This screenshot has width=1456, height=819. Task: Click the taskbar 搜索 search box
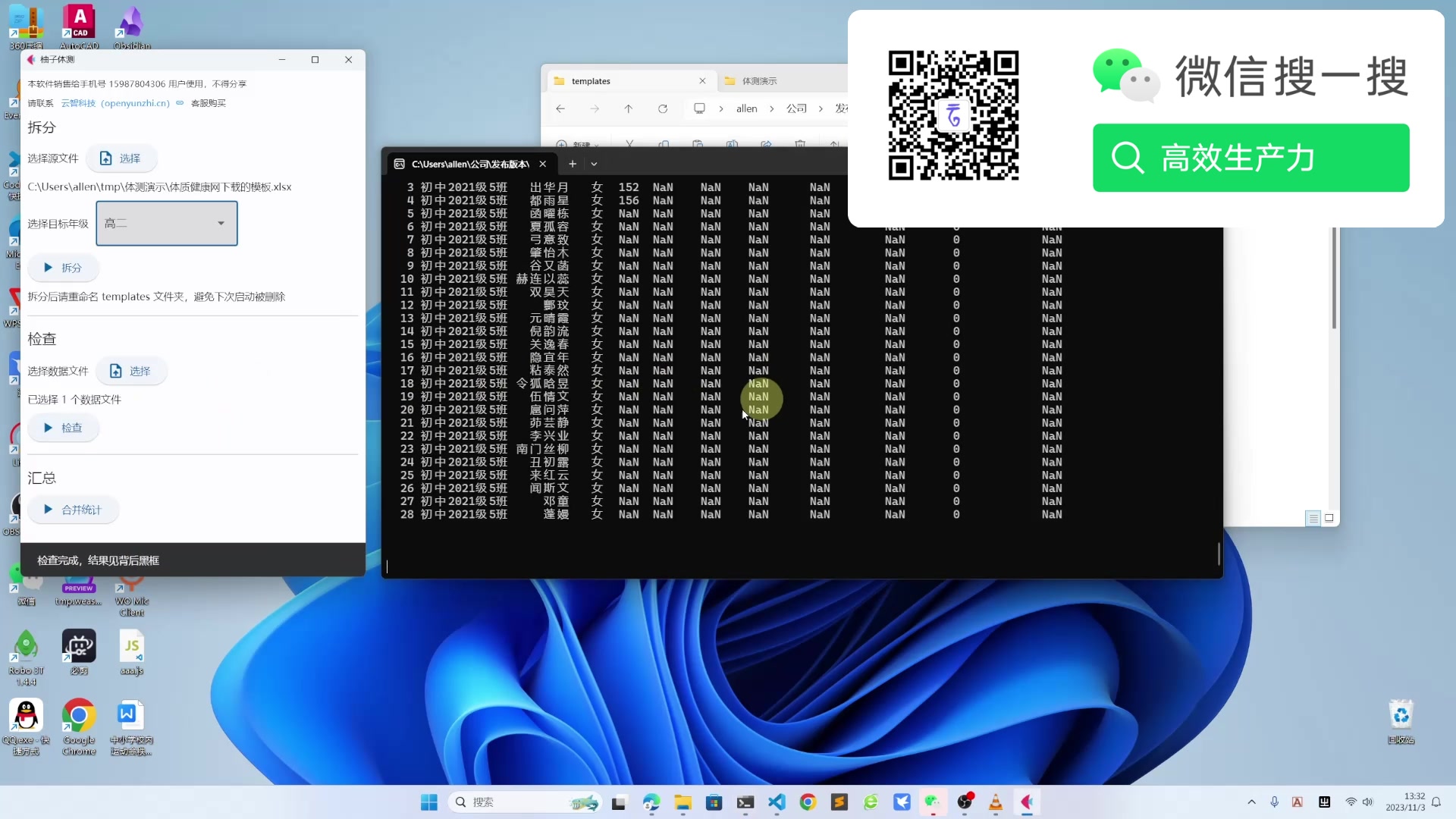coord(525,802)
